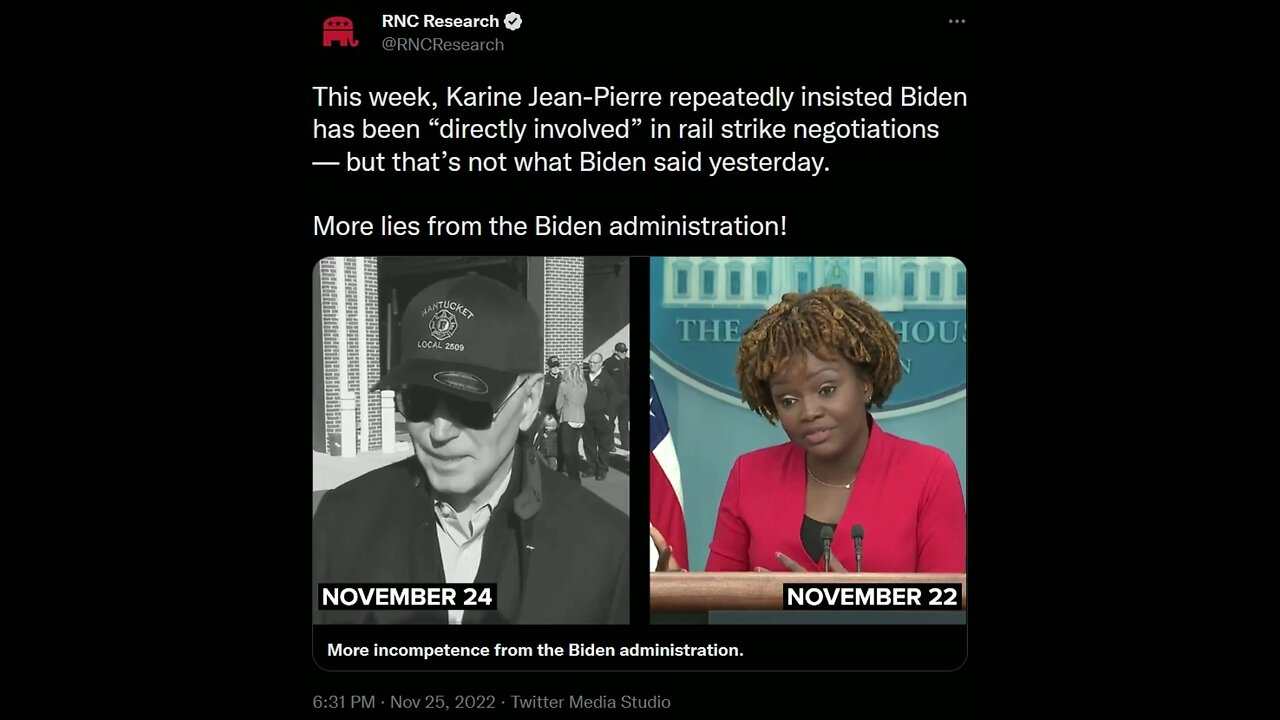
Task: Click the 6:31 PM timestamp
Action: click(x=343, y=702)
